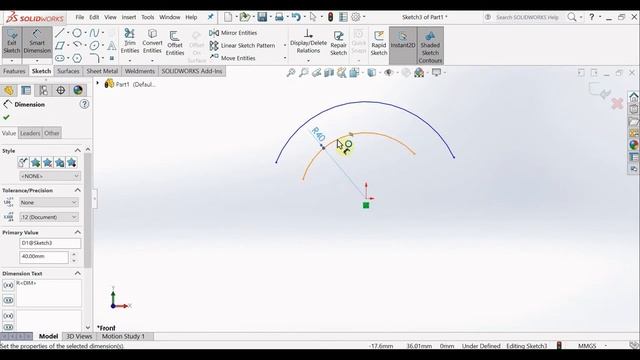
Task: Switch to the Weldments tab
Action: tap(140, 71)
